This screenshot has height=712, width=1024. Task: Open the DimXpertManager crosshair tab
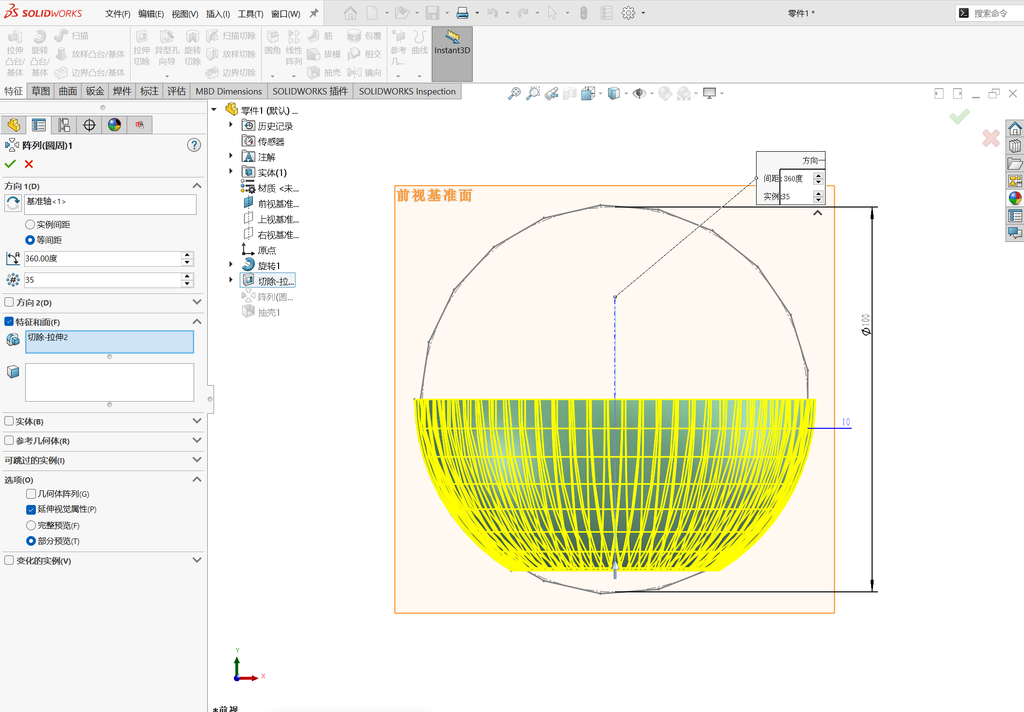tap(89, 125)
